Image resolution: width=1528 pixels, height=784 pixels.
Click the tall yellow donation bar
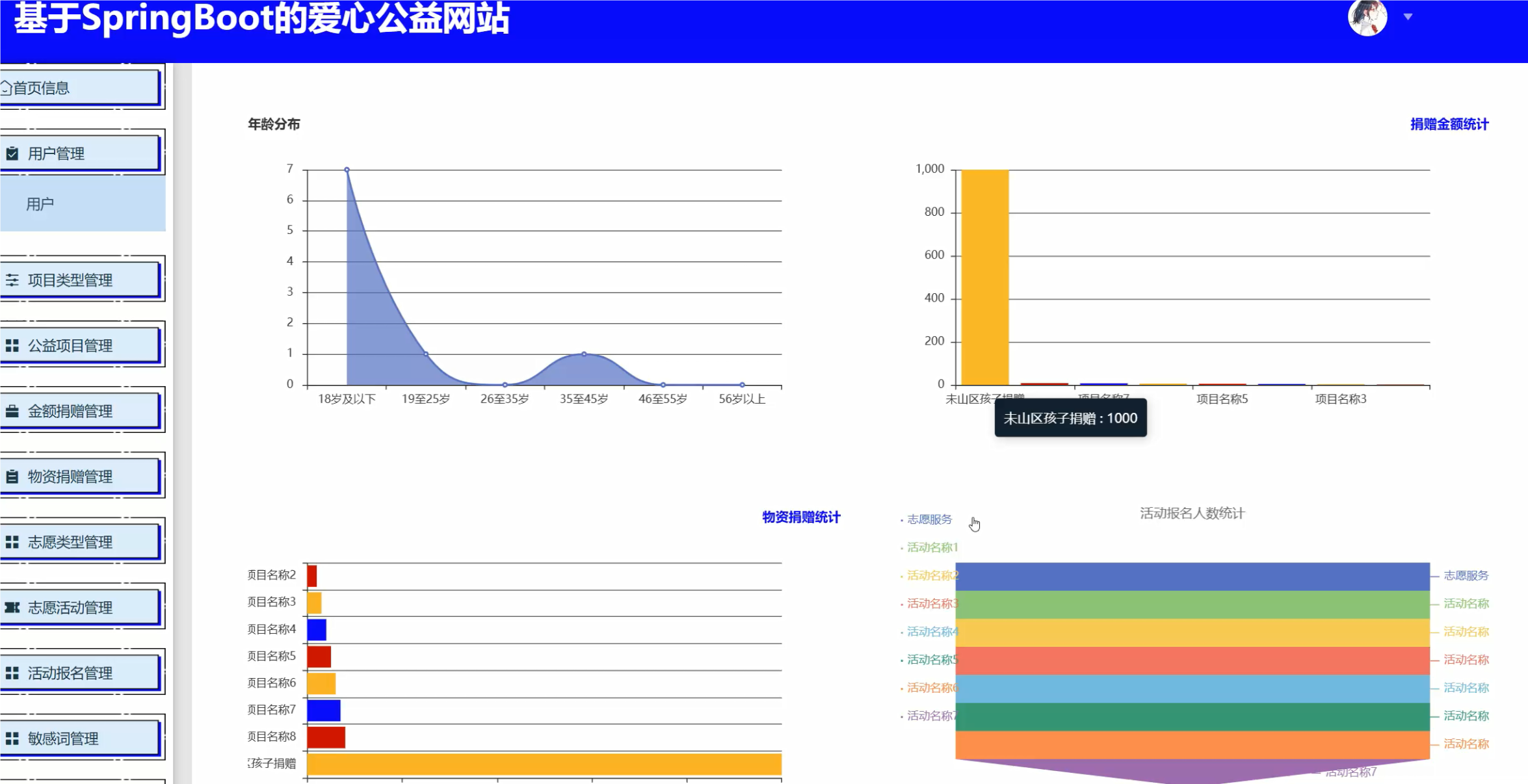(x=984, y=277)
